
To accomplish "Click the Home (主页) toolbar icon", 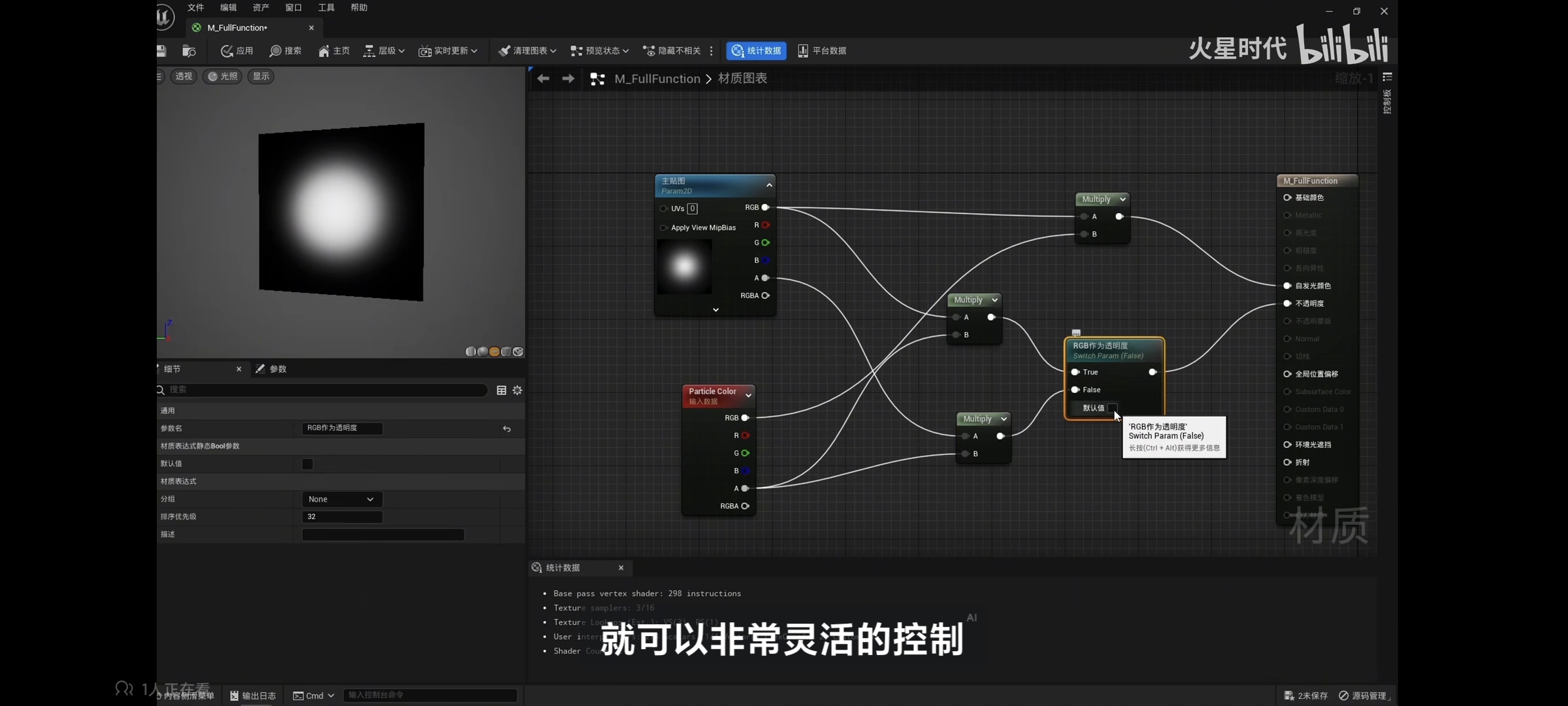I will [334, 51].
